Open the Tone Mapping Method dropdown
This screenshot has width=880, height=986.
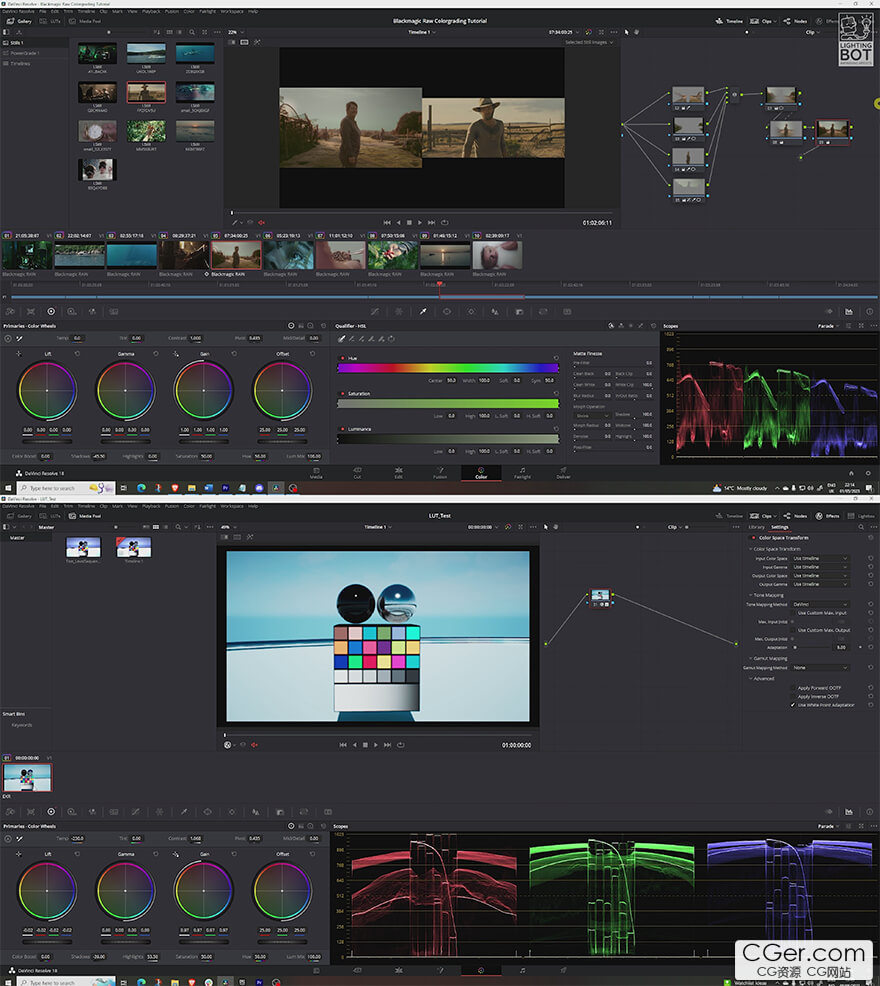click(820, 604)
